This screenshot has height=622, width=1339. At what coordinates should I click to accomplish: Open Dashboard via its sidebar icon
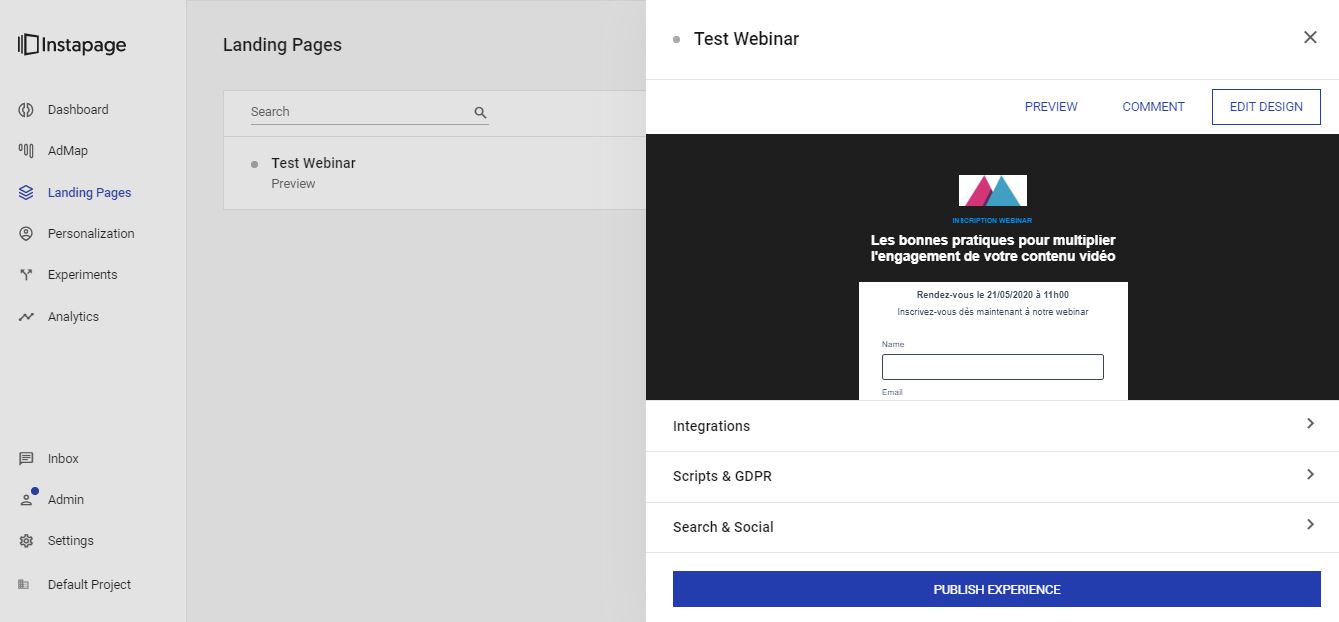(x=27, y=110)
